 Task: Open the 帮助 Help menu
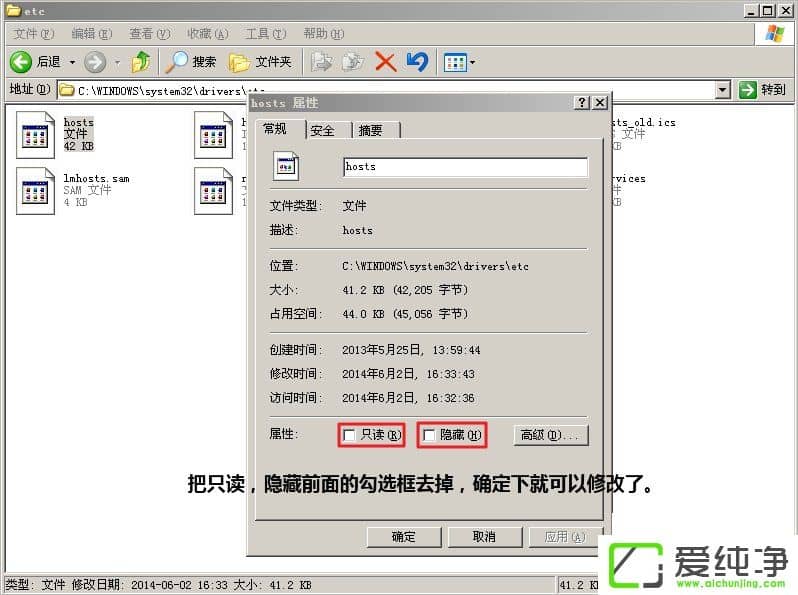(324, 34)
